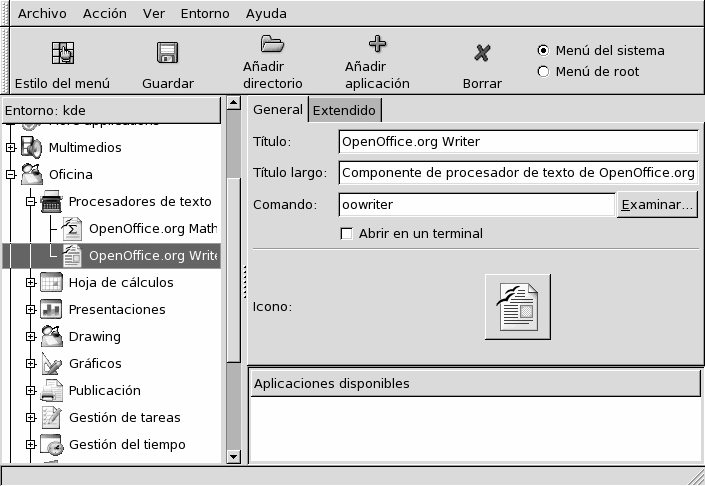705x486 pixels.
Task: Click the window resize grip corner
Action: click(x=696, y=476)
